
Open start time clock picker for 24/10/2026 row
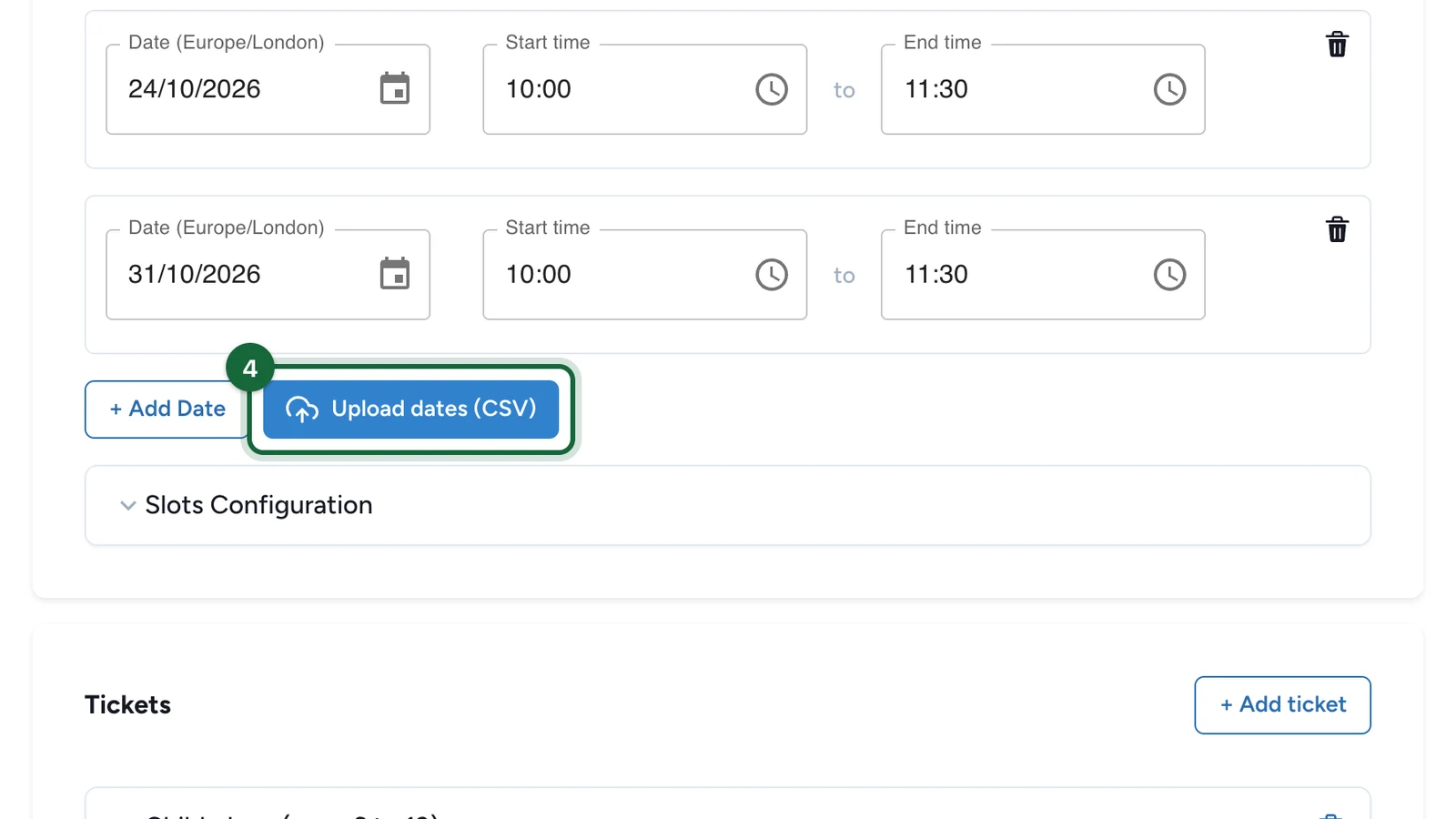771,89
